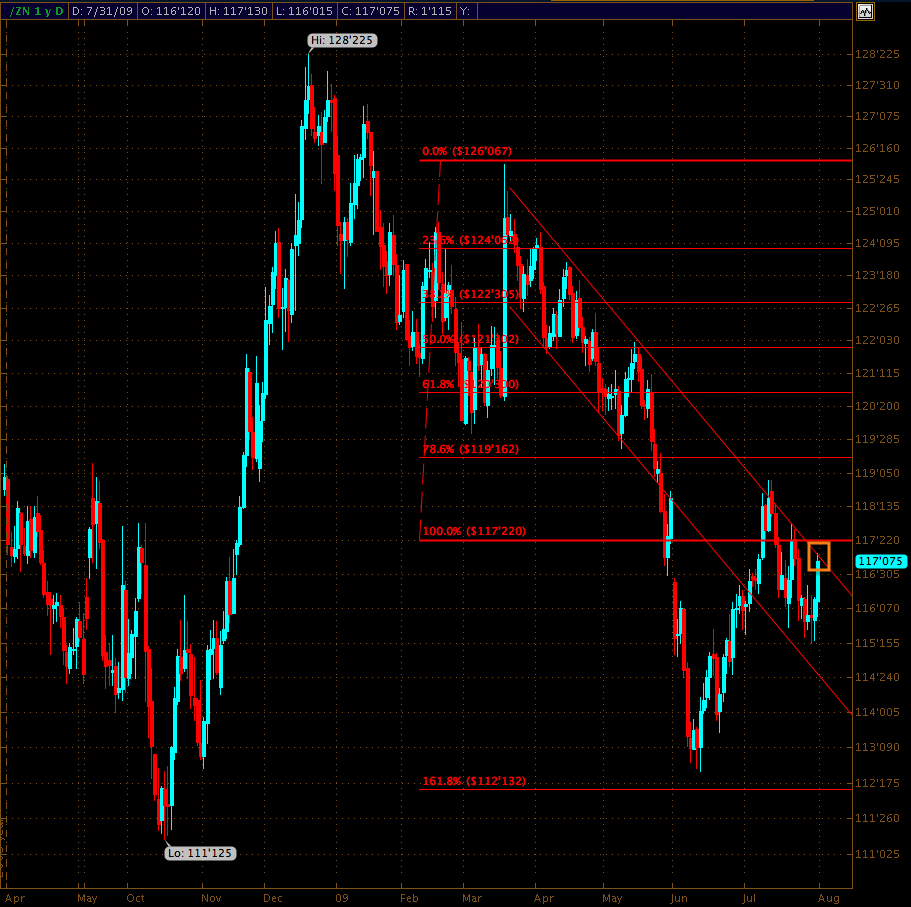Click the R: 1'115 range value
Viewport: 911px width, 907px height.
pos(429,11)
